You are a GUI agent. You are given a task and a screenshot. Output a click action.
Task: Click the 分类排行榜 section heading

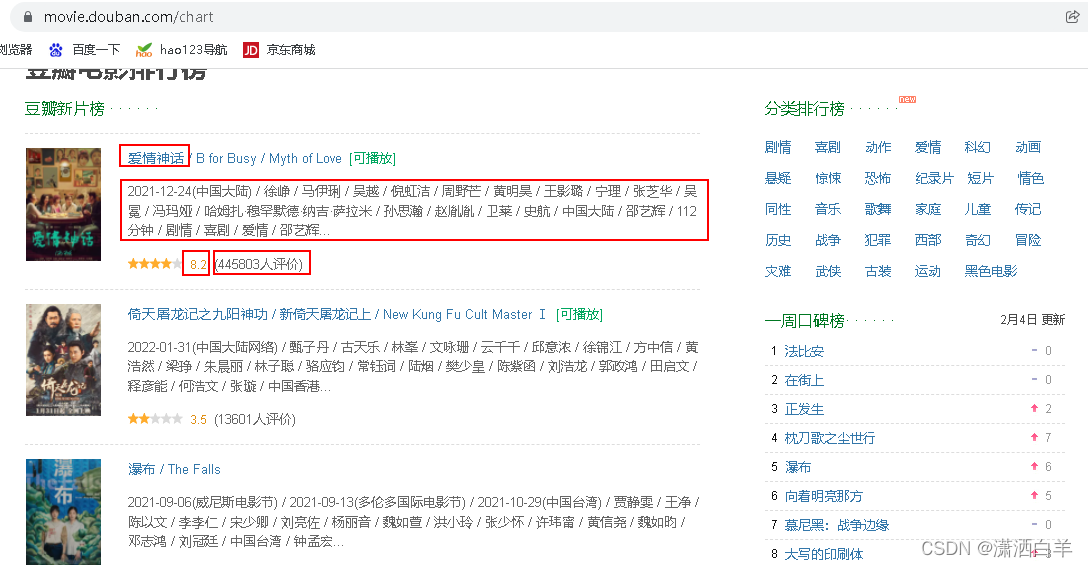(x=805, y=109)
